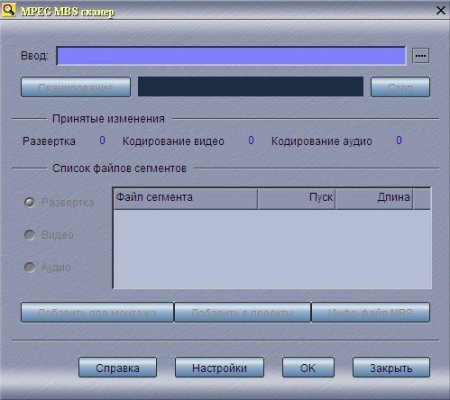450x400 pixels.
Task: Click the Список файлов сегментов heading
Action: [119, 168]
